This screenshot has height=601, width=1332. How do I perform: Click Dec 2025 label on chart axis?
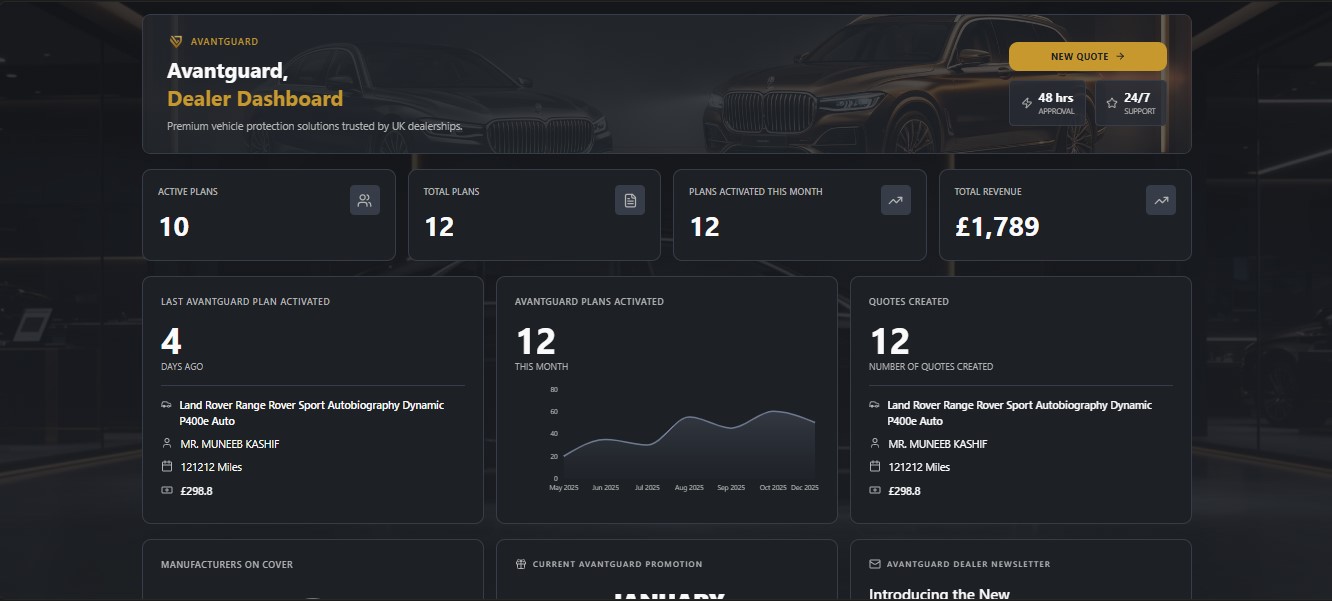pyautogui.click(x=805, y=488)
